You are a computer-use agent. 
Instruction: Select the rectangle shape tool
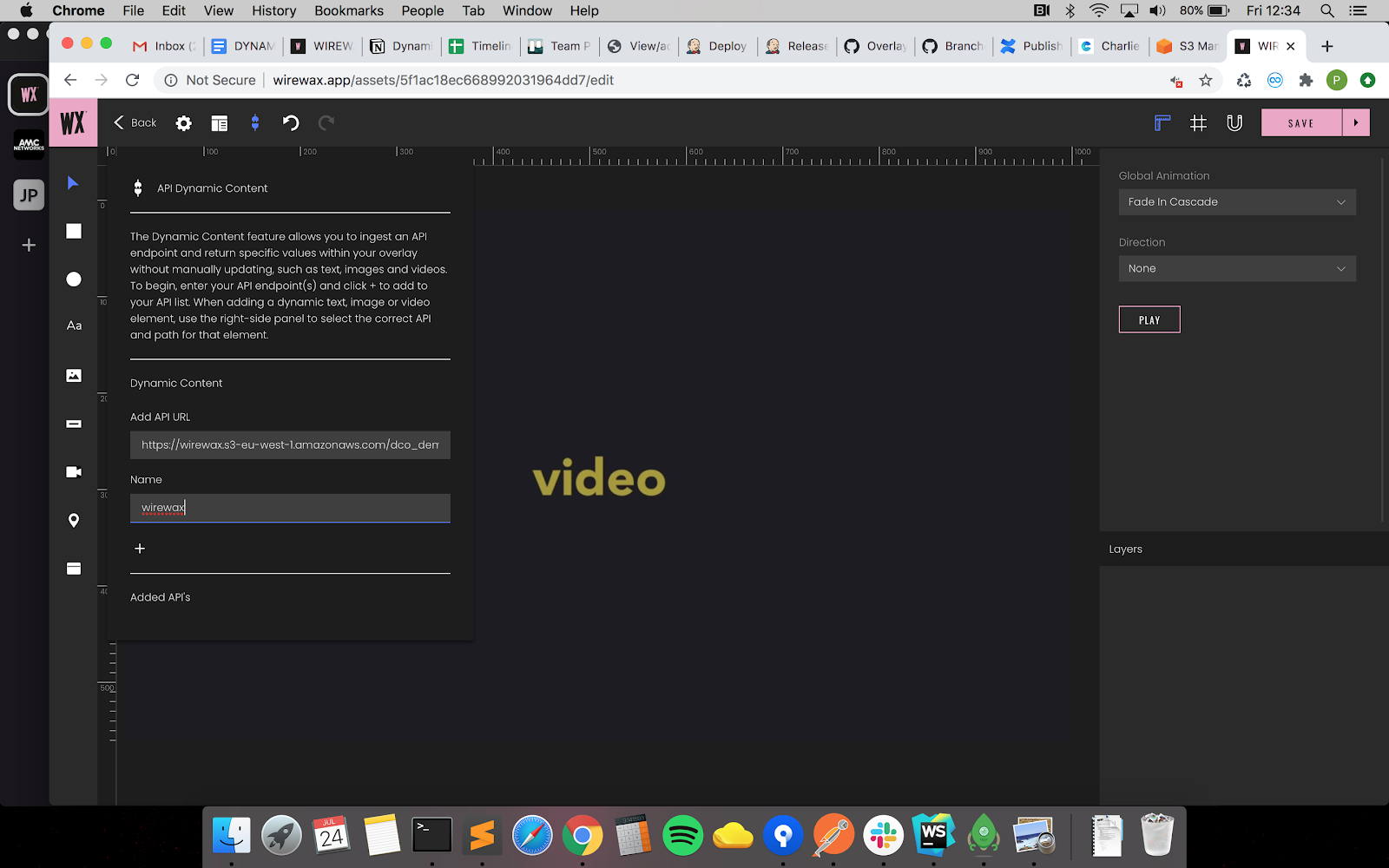click(74, 231)
